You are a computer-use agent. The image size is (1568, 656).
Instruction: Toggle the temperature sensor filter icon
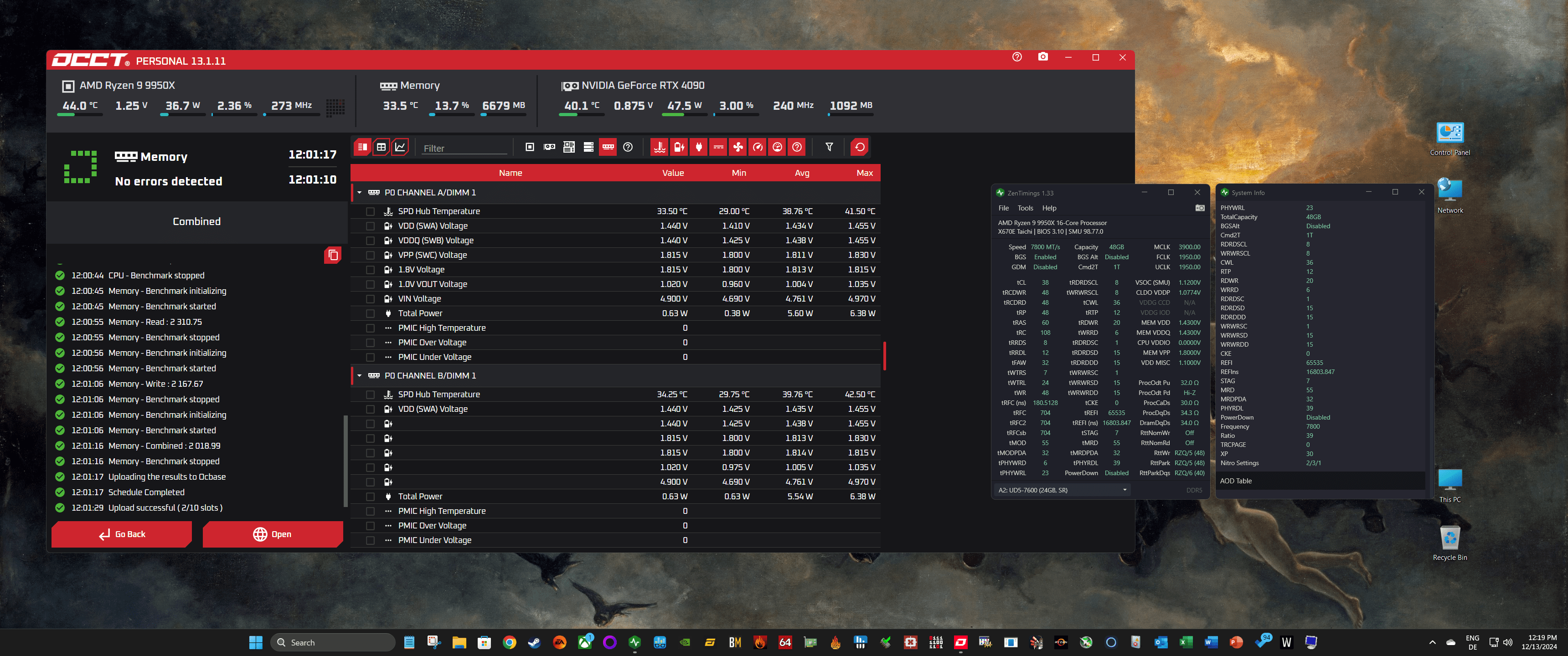[x=659, y=147]
